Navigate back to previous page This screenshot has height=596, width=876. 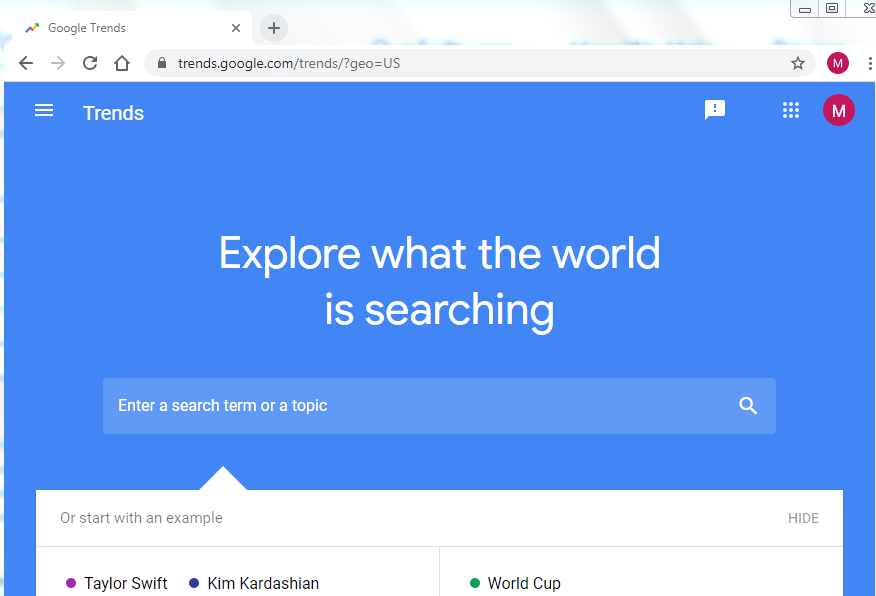(26, 63)
